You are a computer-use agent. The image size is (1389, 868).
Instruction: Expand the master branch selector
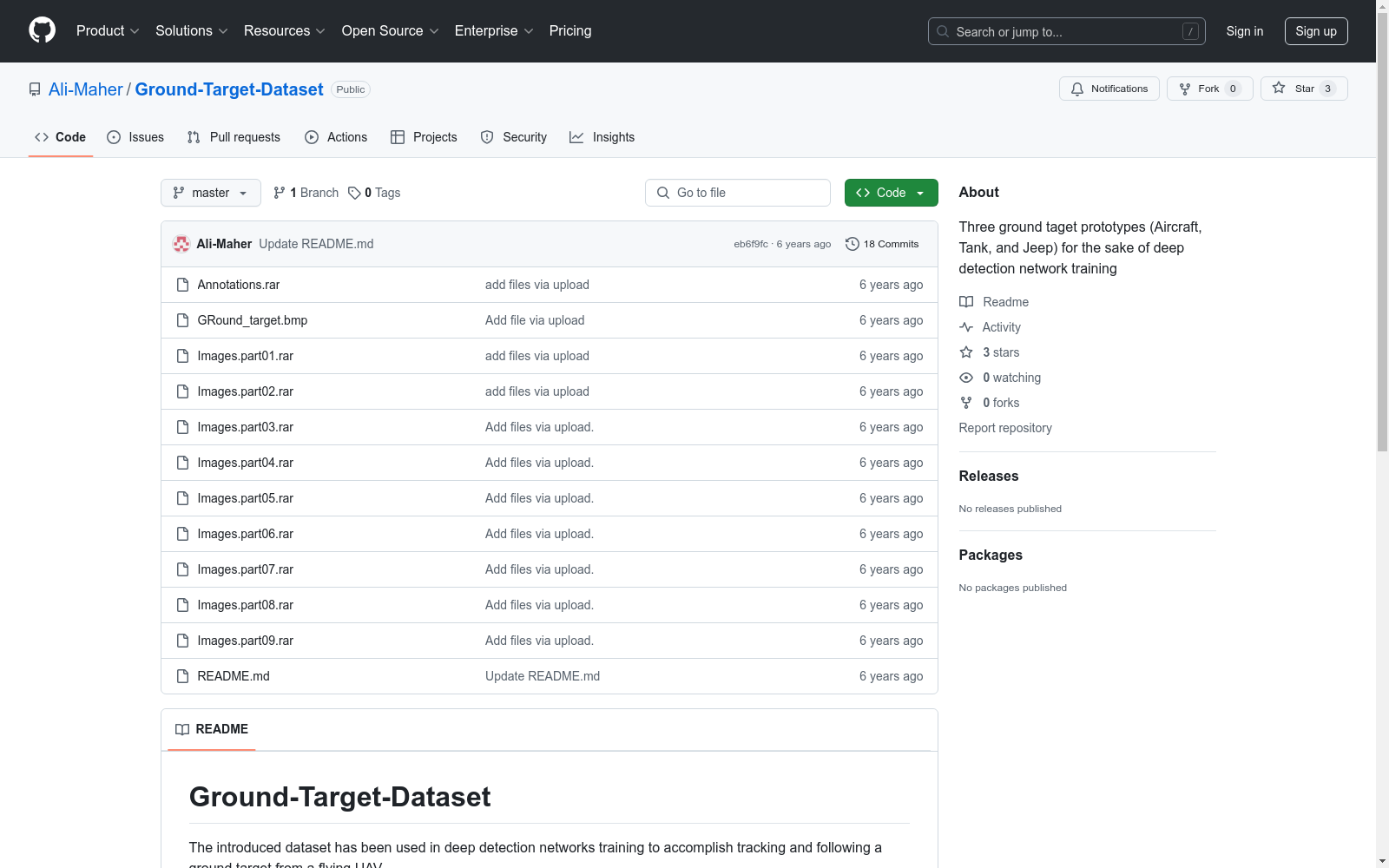click(211, 193)
